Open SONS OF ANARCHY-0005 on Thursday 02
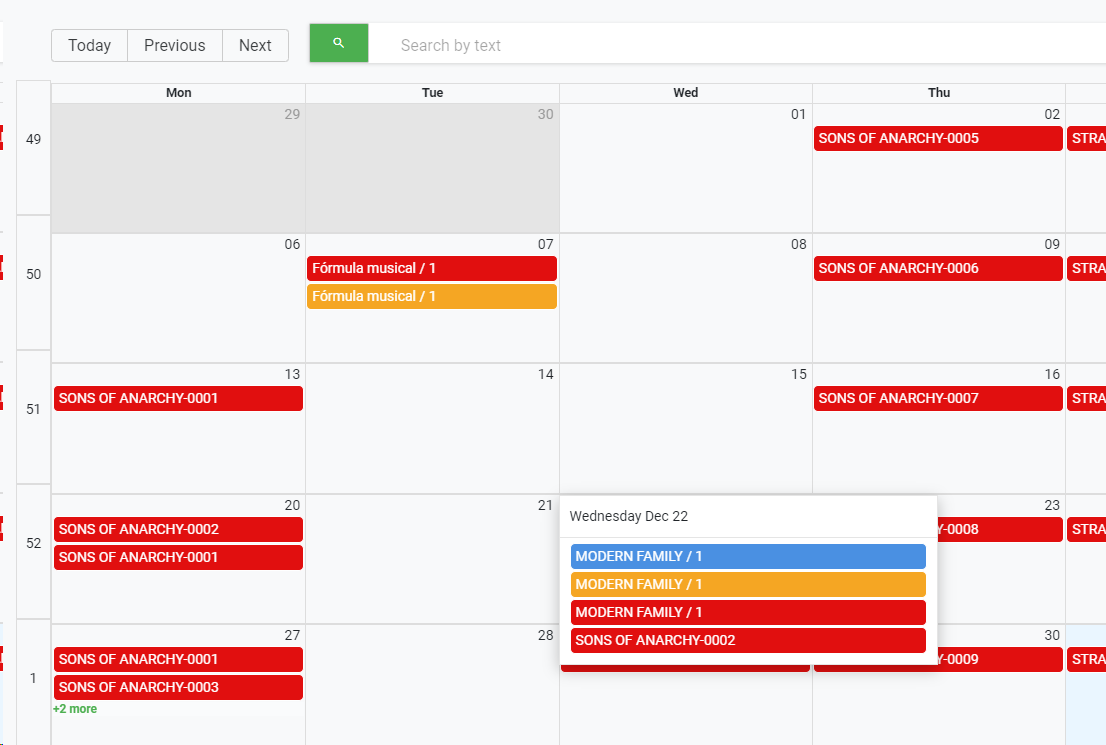 pyautogui.click(x=937, y=139)
